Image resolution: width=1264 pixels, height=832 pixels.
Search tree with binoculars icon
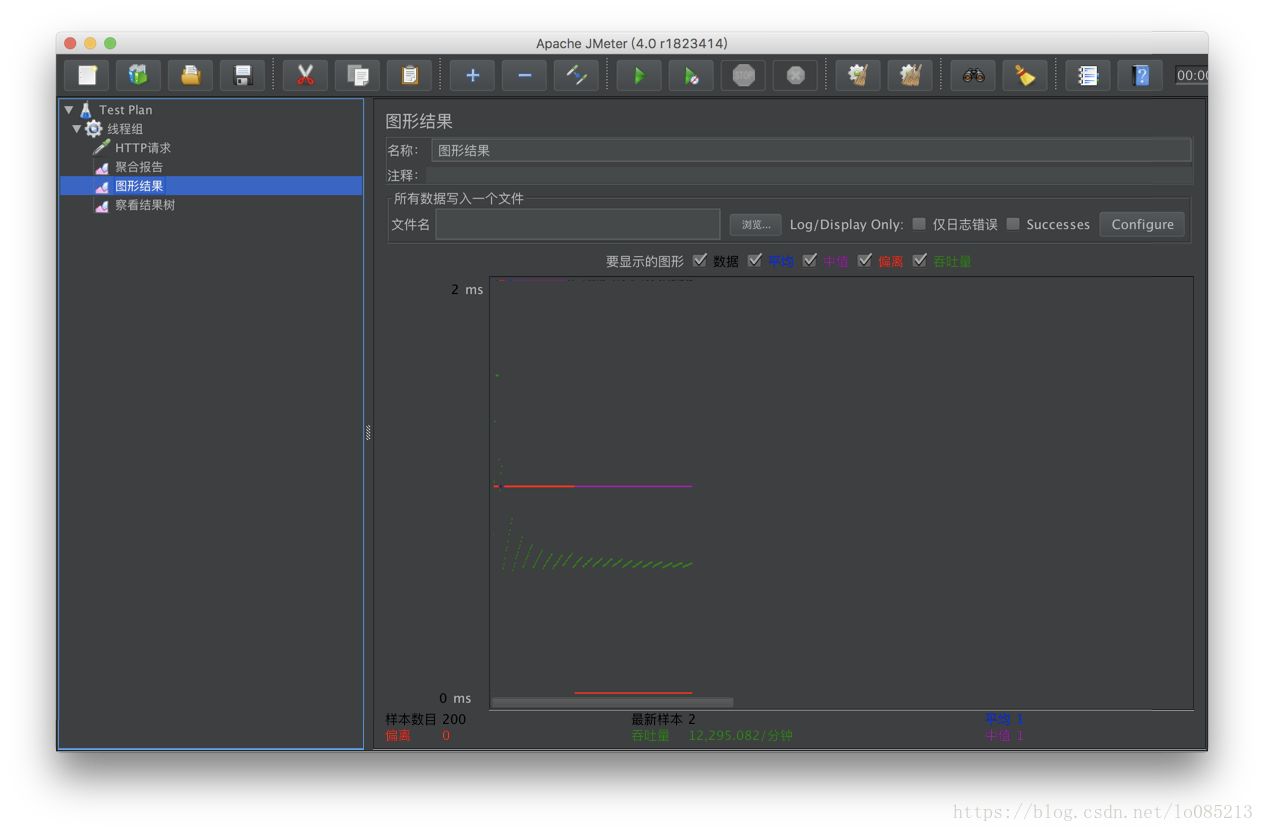(973, 75)
